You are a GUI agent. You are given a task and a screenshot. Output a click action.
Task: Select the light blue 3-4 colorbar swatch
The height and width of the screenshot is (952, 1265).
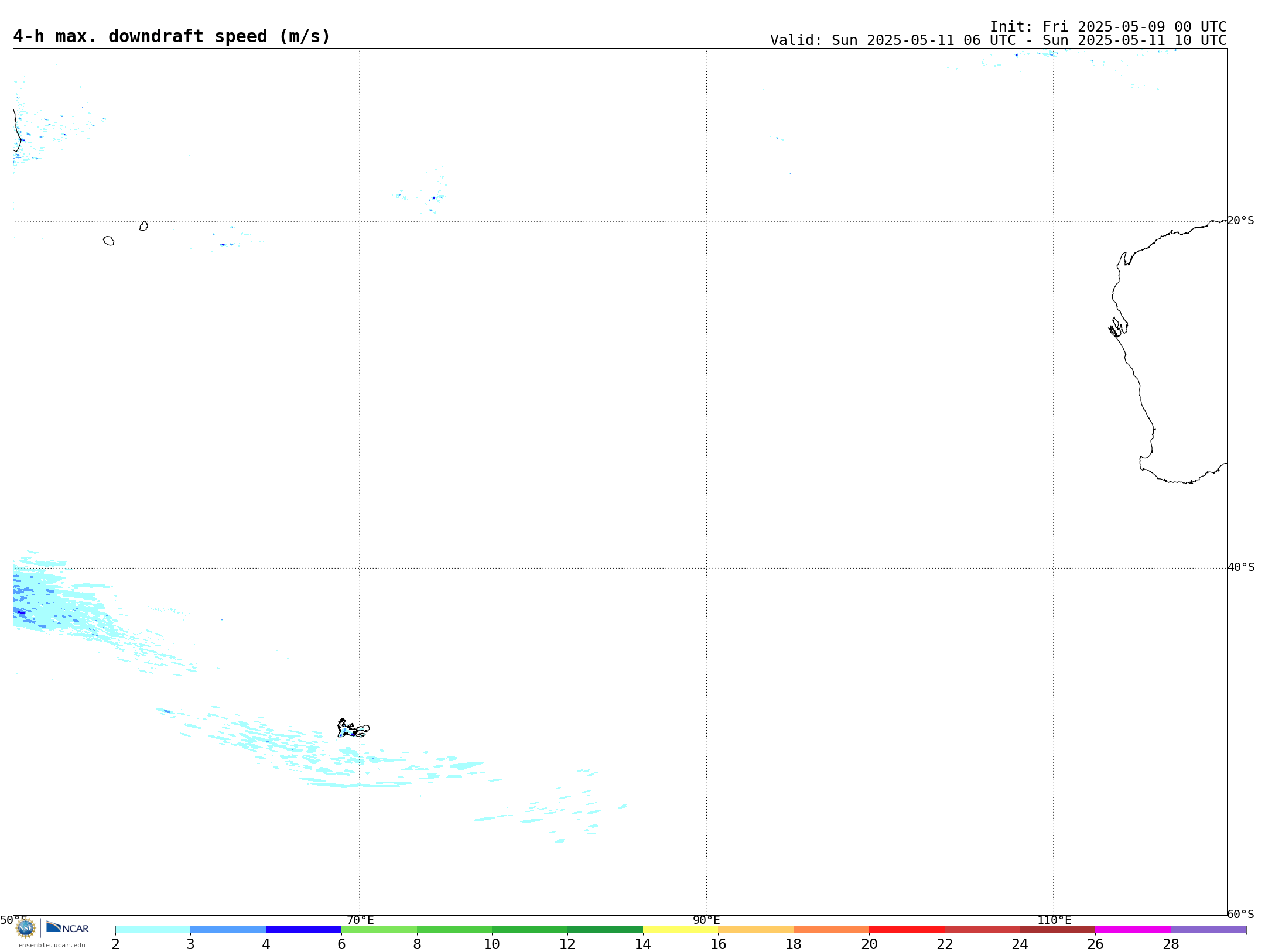(228, 930)
